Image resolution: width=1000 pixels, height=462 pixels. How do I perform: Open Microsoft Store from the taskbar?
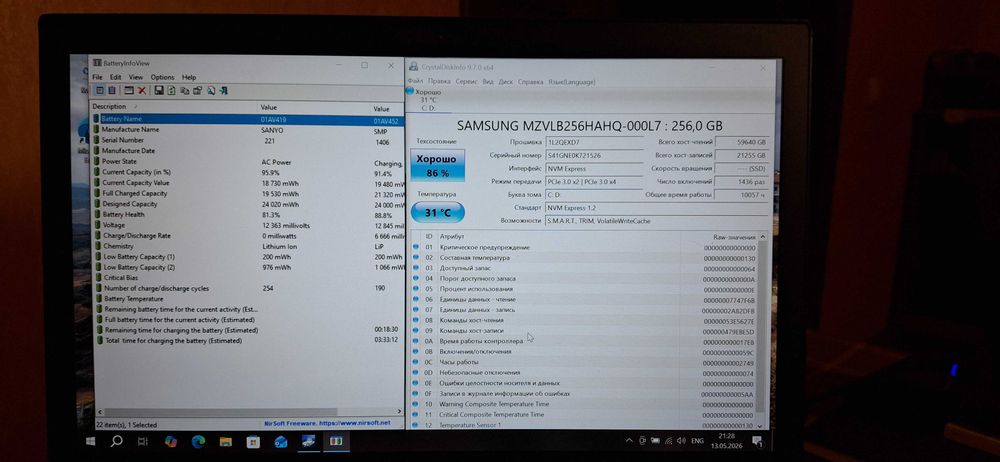[253, 442]
